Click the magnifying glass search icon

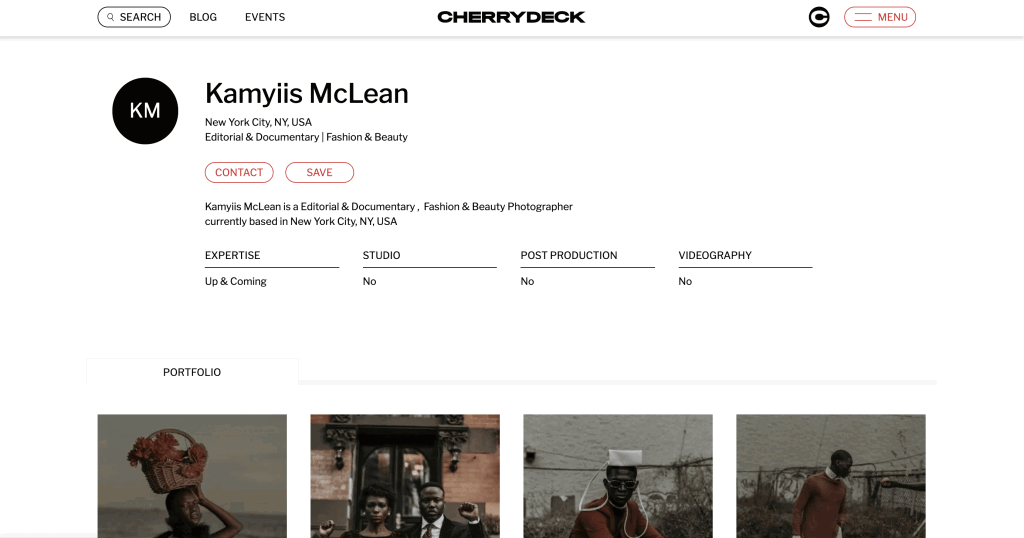pos(110,17)
